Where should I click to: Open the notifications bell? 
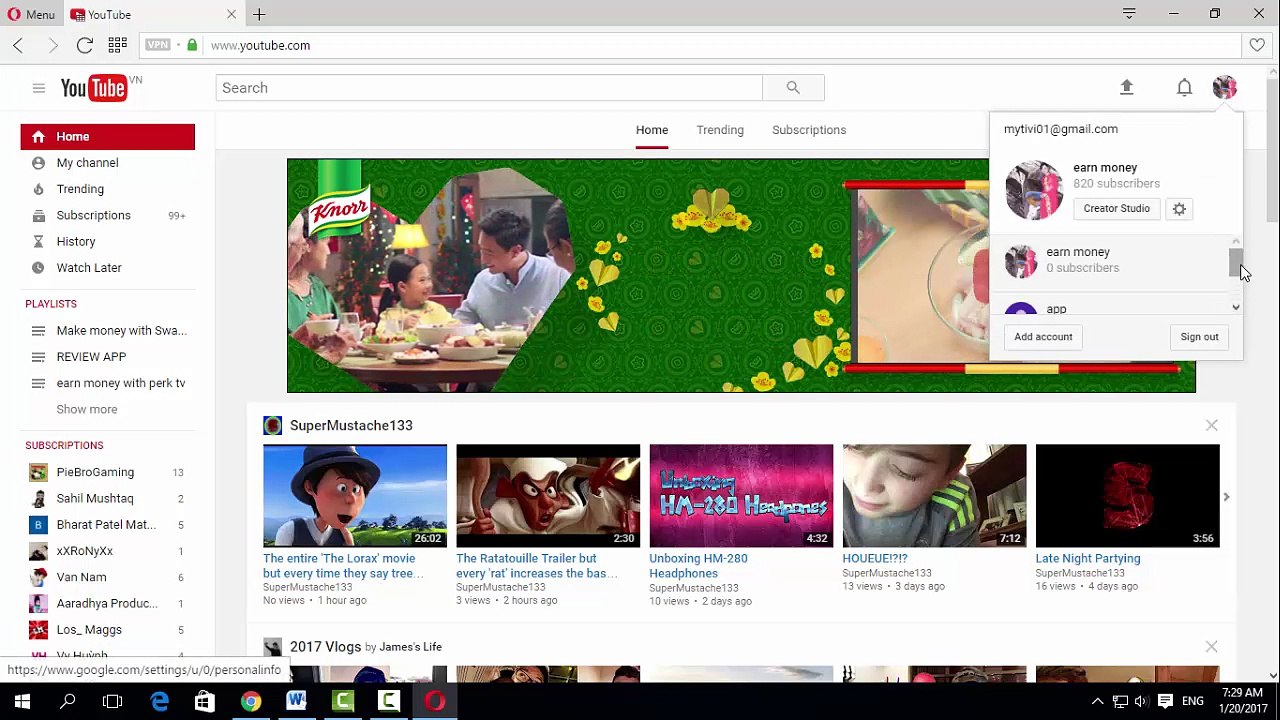pyautogui.click(x=1184, y=88)
